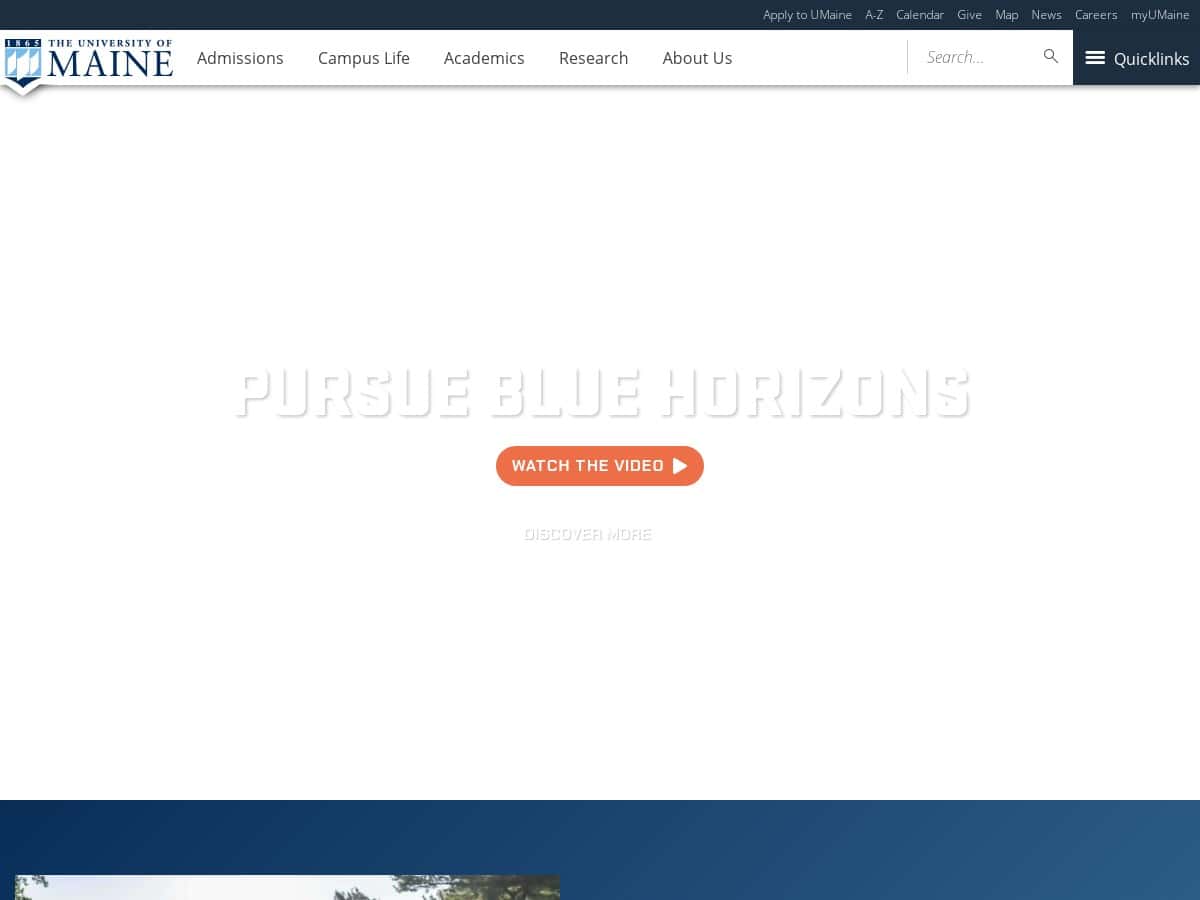Image resolution: width=1200 pixels, height=900 pixels.
Task: Go to the News link
Action: 1046,15
